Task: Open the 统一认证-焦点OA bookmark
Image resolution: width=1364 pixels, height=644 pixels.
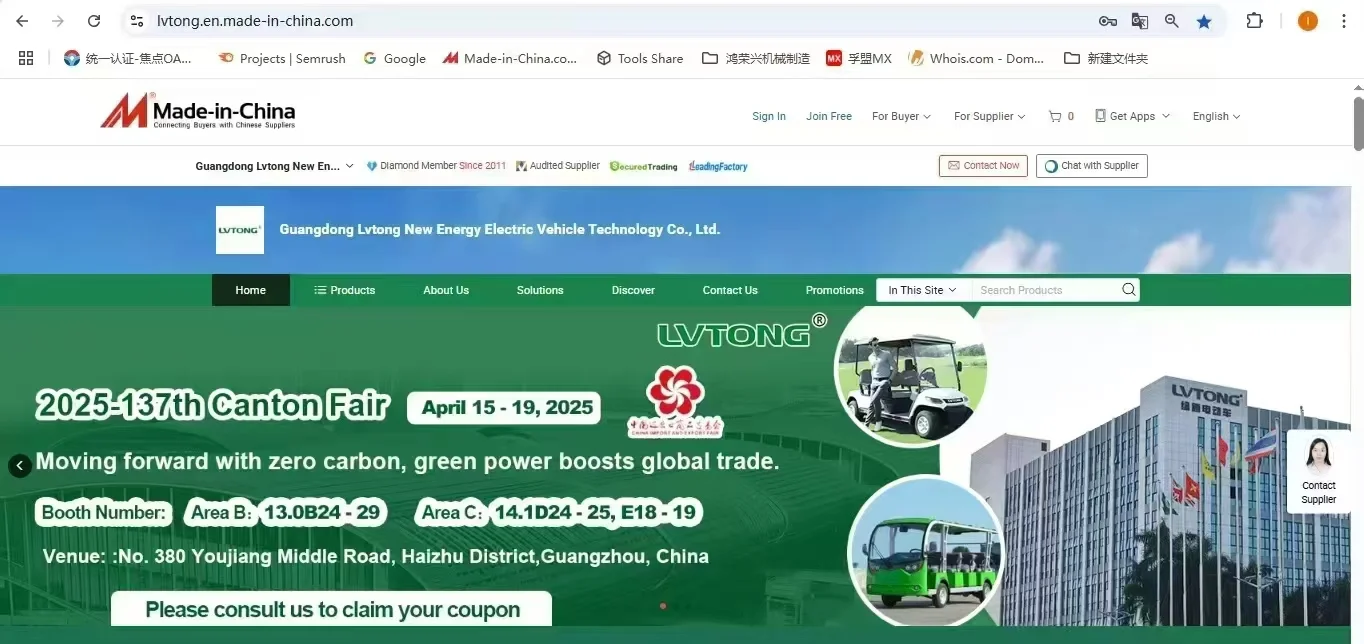Action: 128,58
